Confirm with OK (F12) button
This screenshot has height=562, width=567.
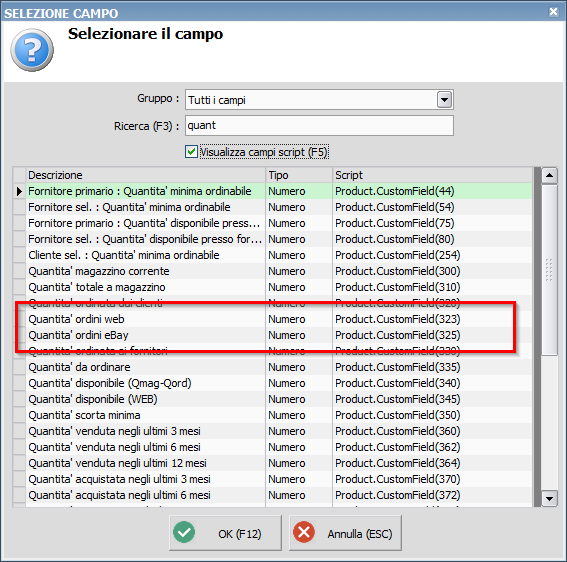[x=225, y=533]
